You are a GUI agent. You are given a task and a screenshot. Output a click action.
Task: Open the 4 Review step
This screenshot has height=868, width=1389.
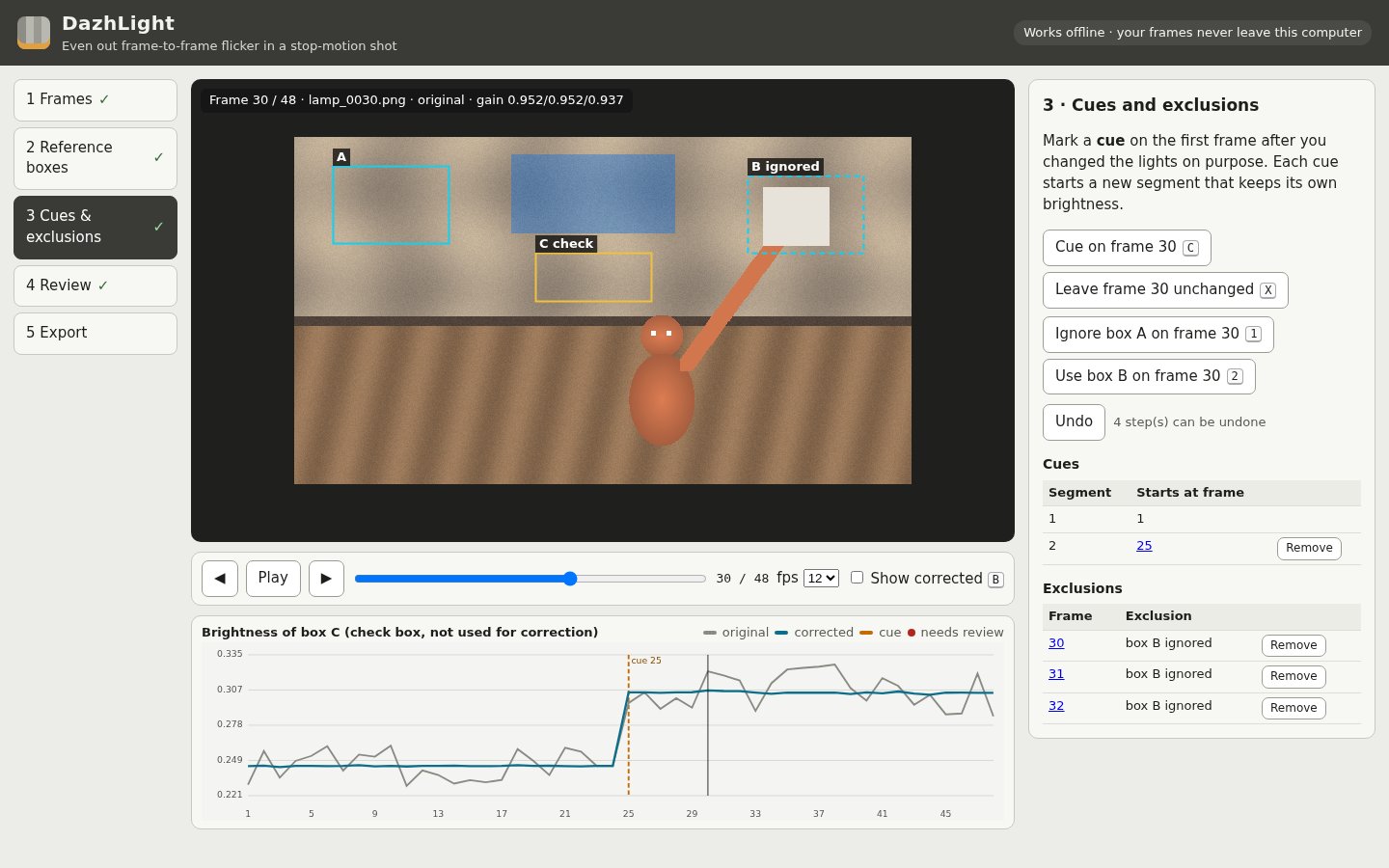(x=95, y=285)
